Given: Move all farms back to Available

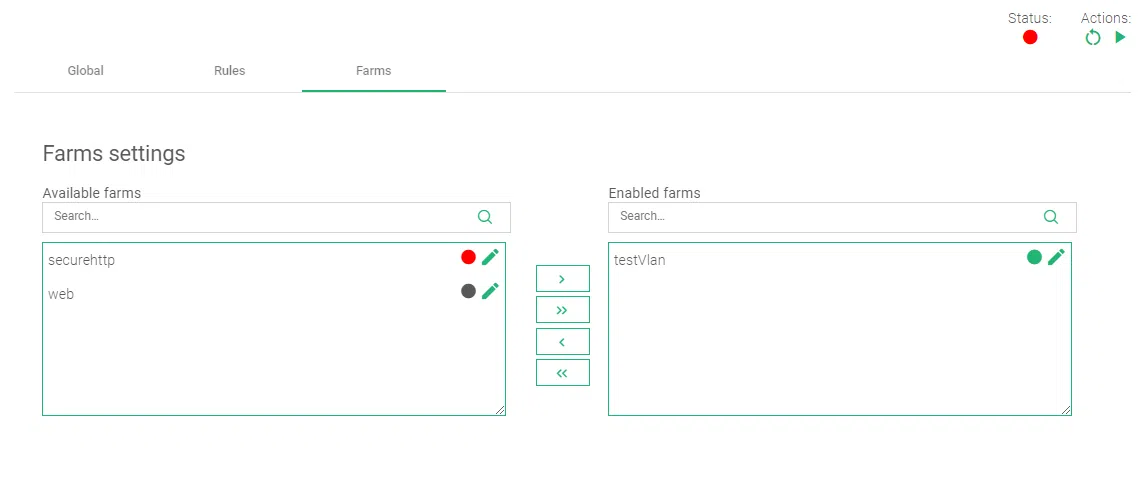Looking at the screenshot, I should (562, 372).
